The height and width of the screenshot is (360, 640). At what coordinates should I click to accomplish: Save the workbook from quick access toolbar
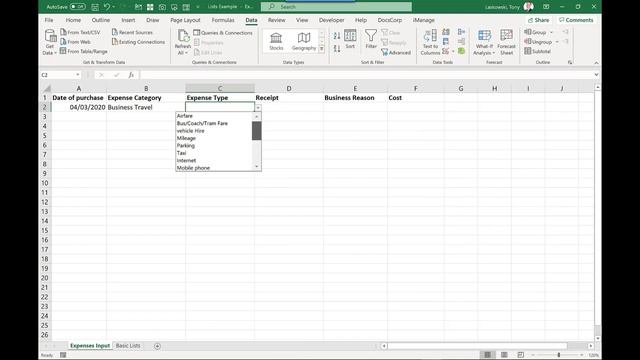pyautogui.click(x=95, y=7)
